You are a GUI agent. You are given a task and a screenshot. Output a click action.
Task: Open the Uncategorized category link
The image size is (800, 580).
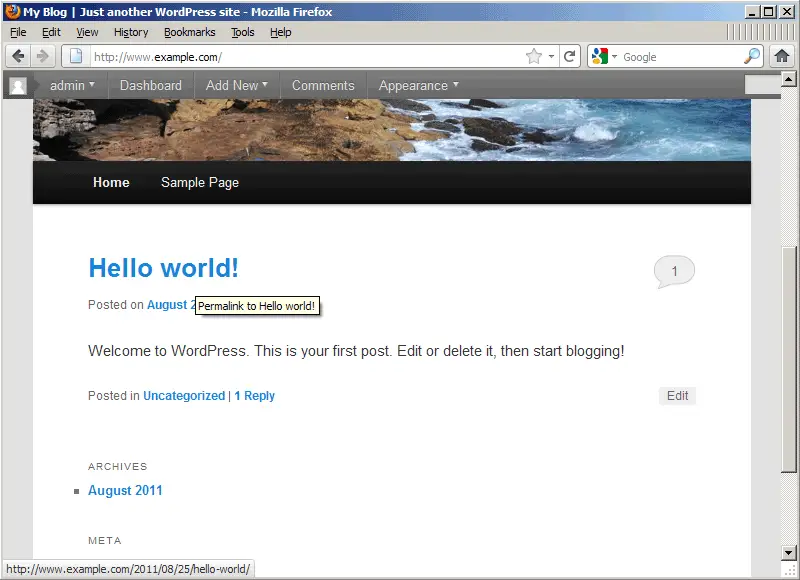184,395
